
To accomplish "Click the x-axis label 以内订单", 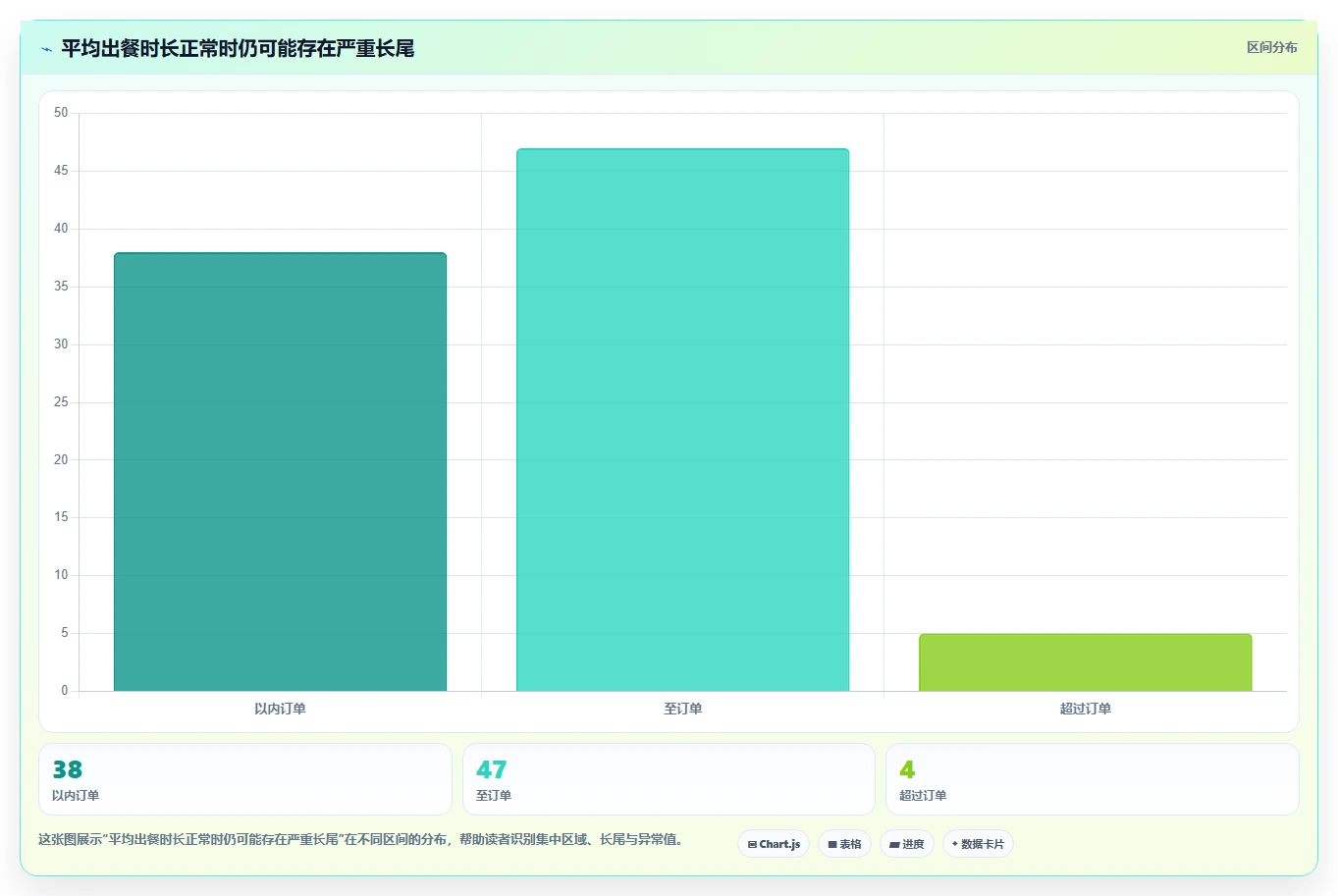I will coord(280,709).
